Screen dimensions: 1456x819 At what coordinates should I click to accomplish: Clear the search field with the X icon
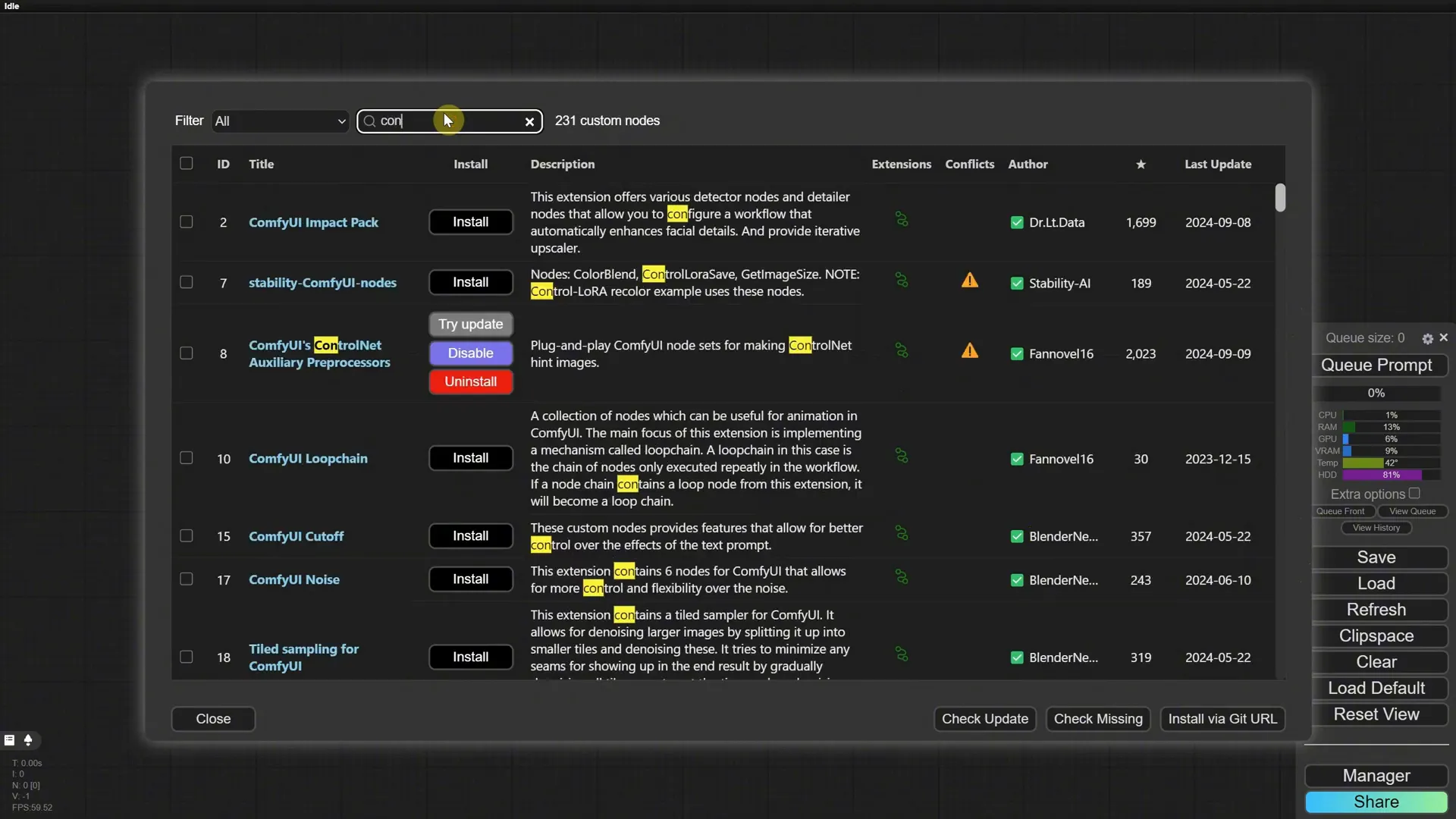click(529, 121)
